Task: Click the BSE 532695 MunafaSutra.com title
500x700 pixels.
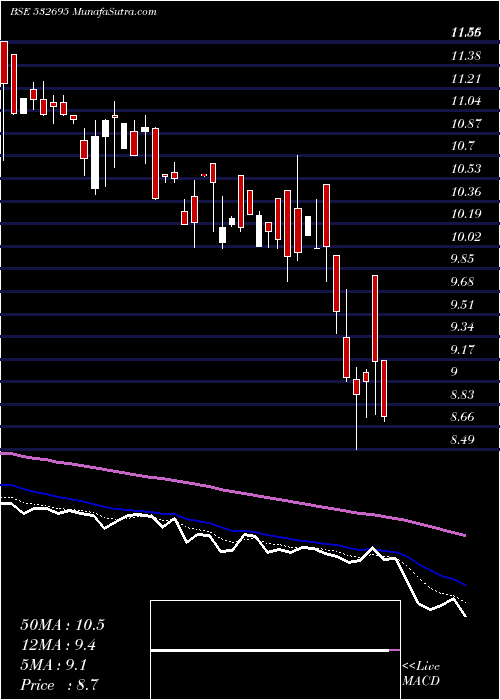Action: (83, 12)
